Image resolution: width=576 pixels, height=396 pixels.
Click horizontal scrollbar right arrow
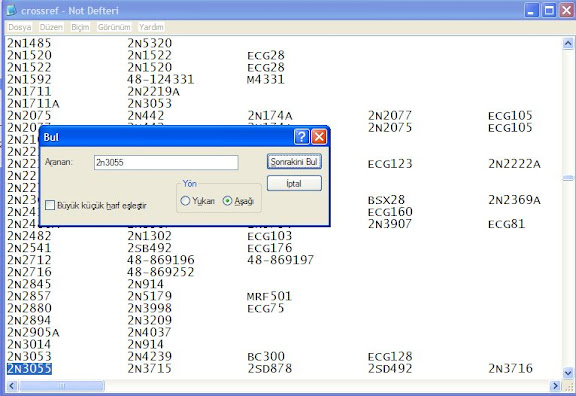[x=555, y=386]
